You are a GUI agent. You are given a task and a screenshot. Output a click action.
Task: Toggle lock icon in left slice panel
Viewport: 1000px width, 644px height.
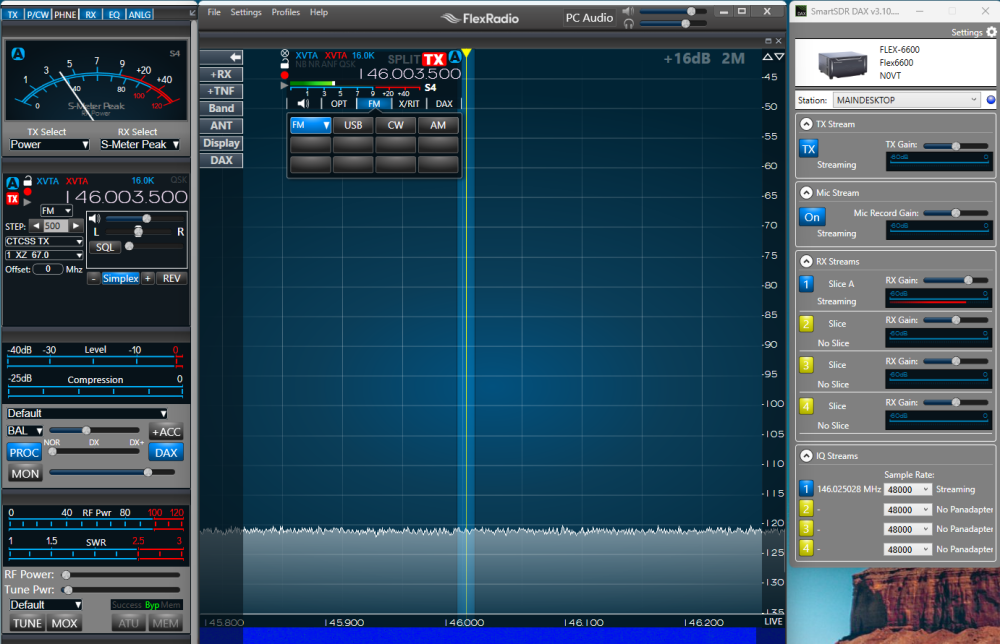(27, 181)
